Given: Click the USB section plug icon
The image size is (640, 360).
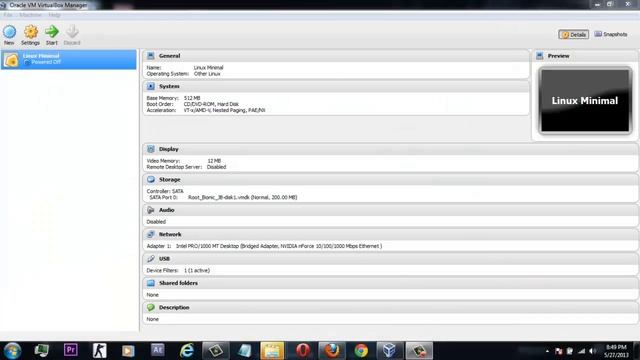Looking at the screenshot, I should coord(151,259).
